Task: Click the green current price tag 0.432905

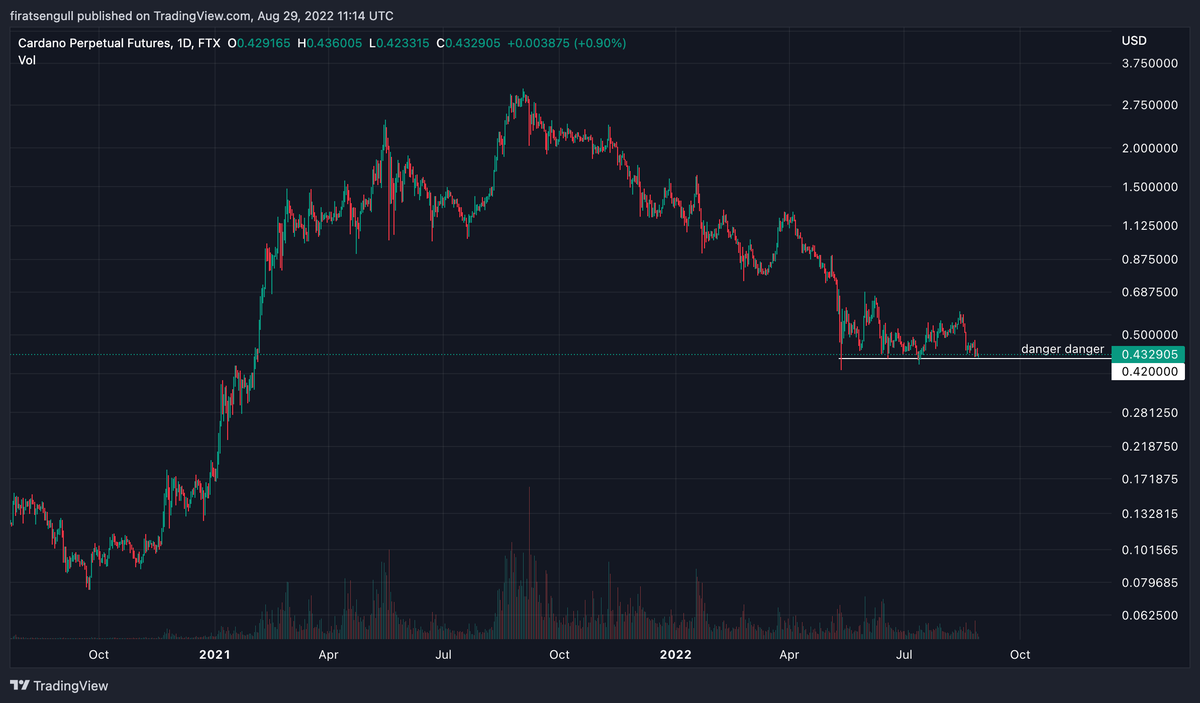Action: click(x=1148, y=354)
